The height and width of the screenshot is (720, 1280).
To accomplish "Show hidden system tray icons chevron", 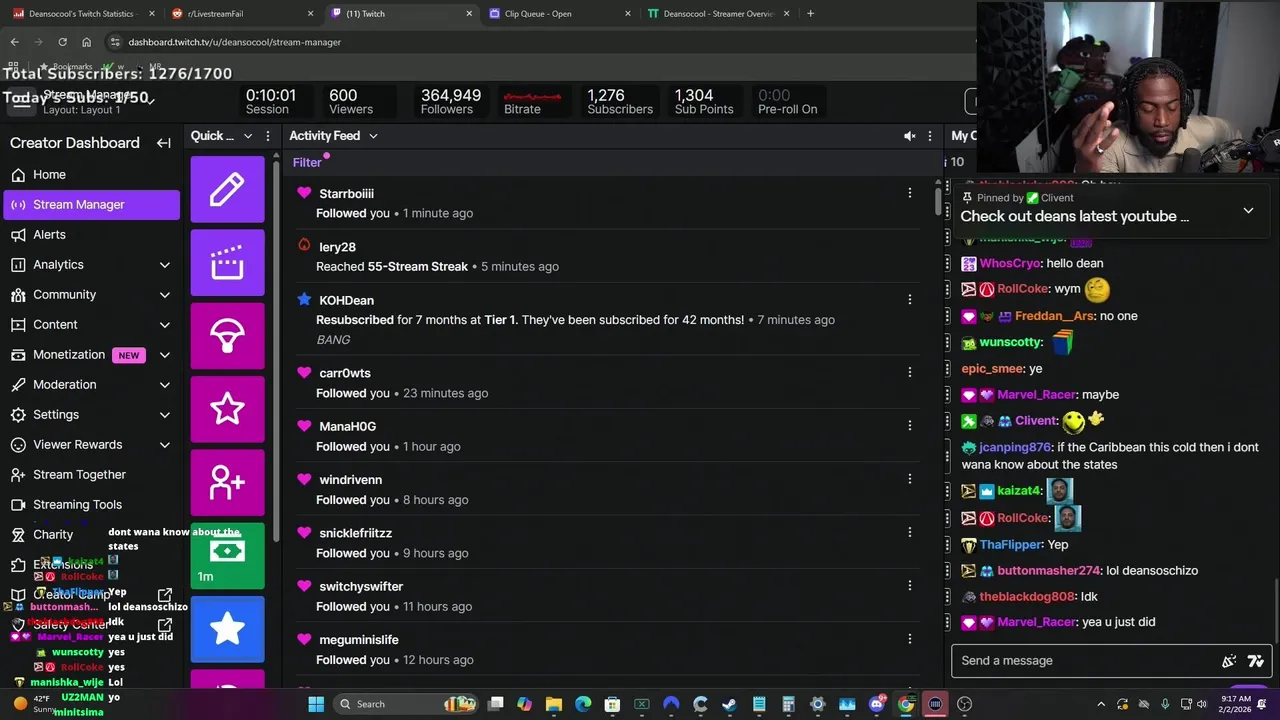I will pyautogui.click(x=1101, y=704).
